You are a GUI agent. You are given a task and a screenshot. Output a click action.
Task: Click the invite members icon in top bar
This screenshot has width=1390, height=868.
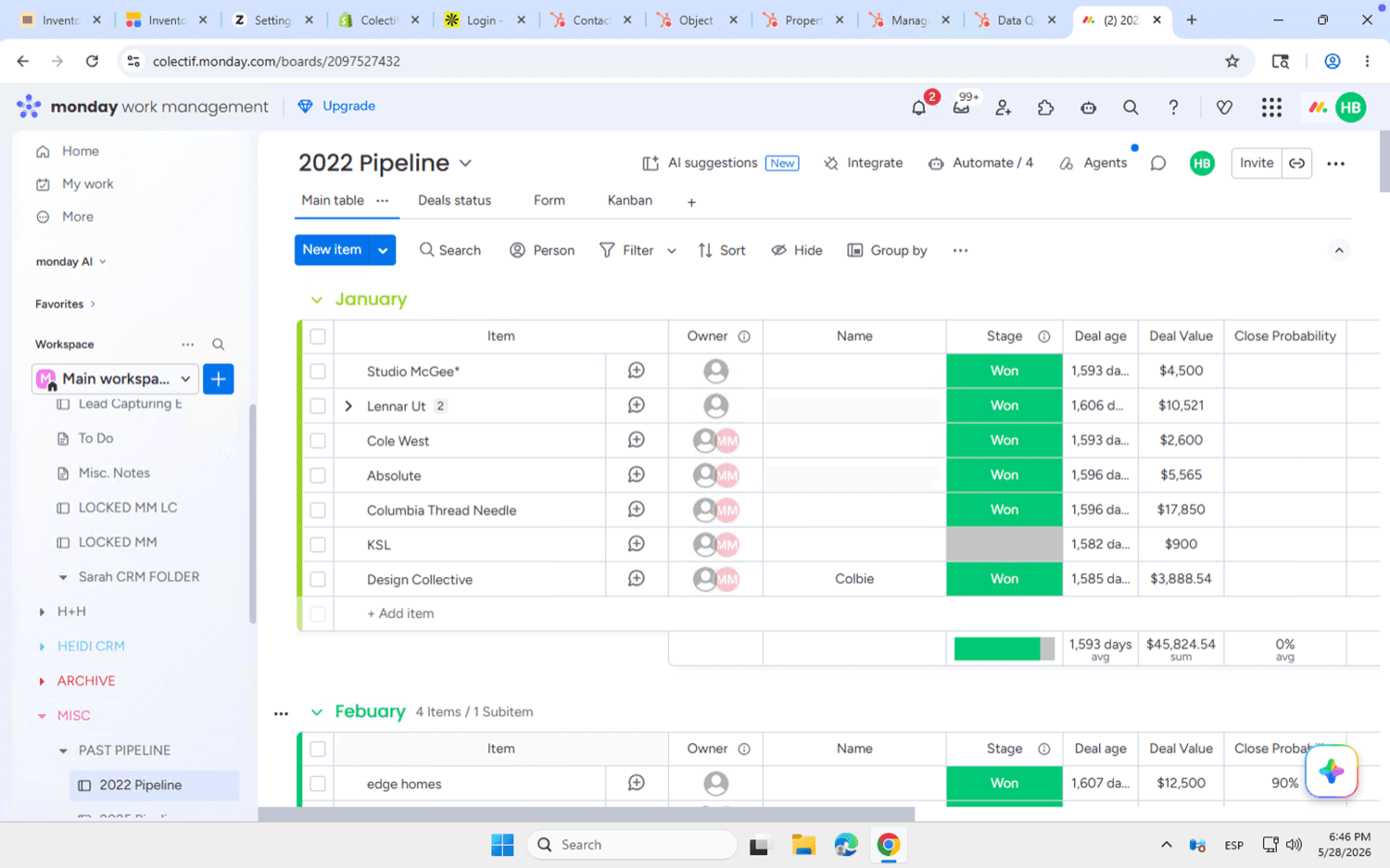click(1004, 107)
